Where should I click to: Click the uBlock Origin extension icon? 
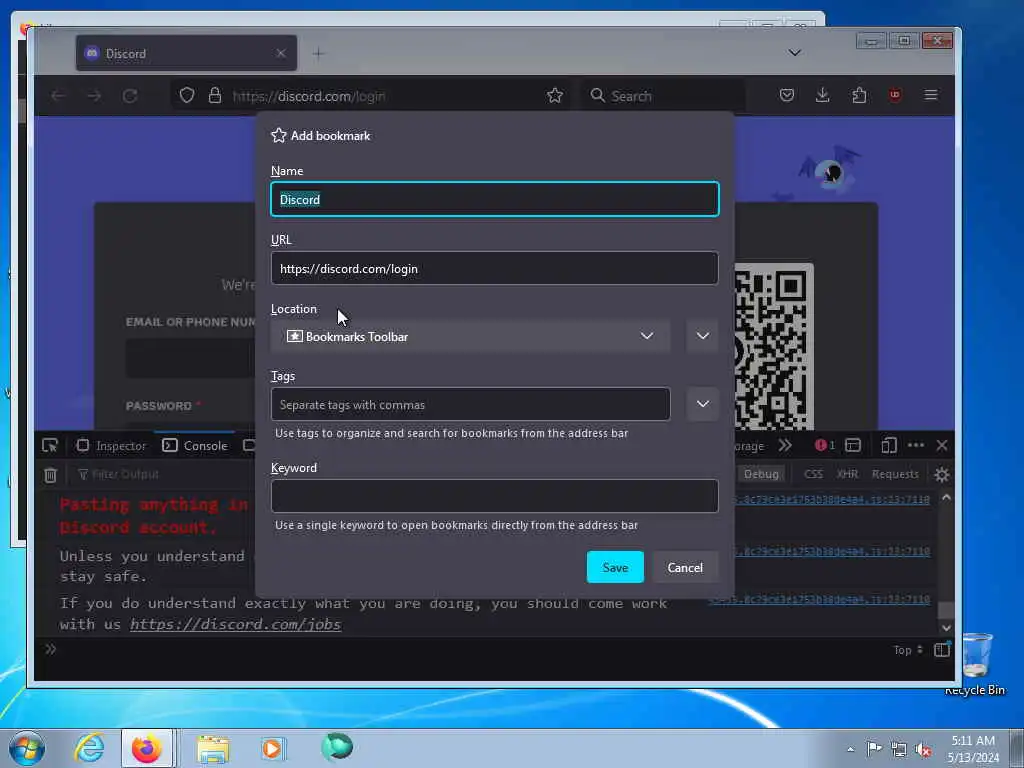point(895,95)
